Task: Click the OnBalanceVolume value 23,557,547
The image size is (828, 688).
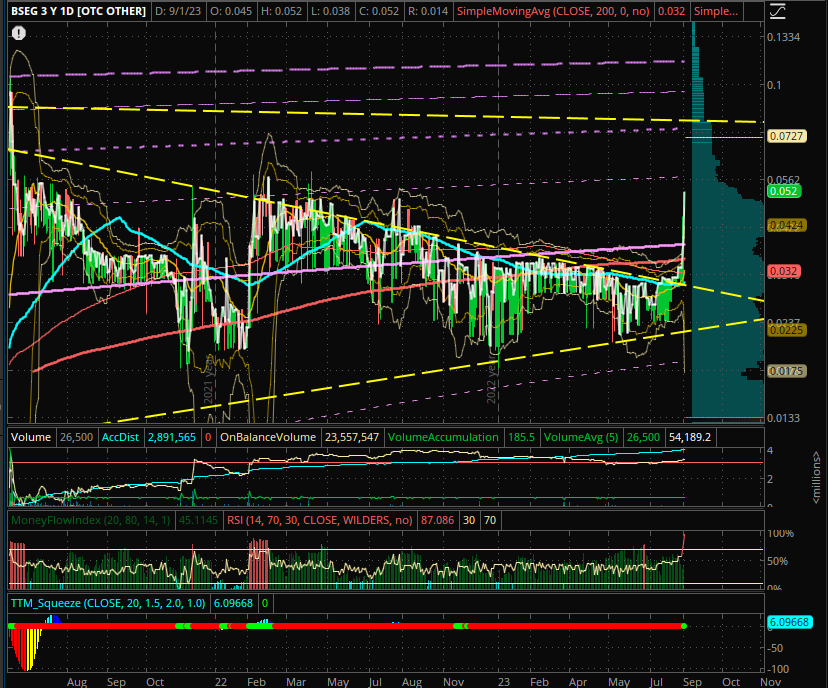Action: coord(352,437)
